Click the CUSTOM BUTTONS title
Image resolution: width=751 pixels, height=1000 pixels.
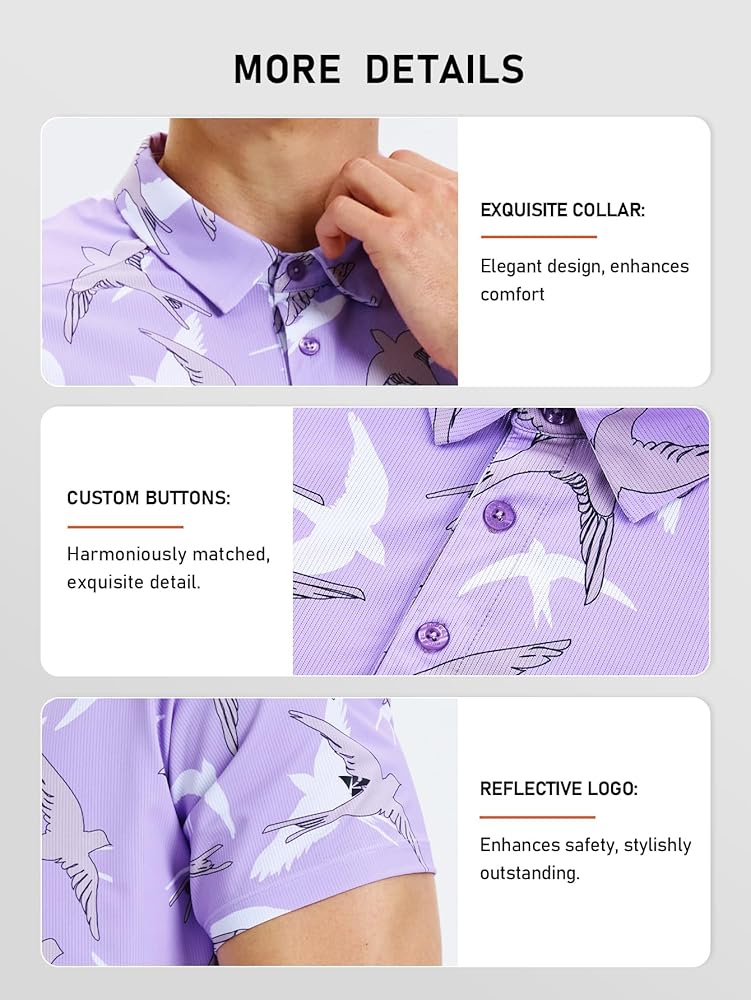coord(149,497)
